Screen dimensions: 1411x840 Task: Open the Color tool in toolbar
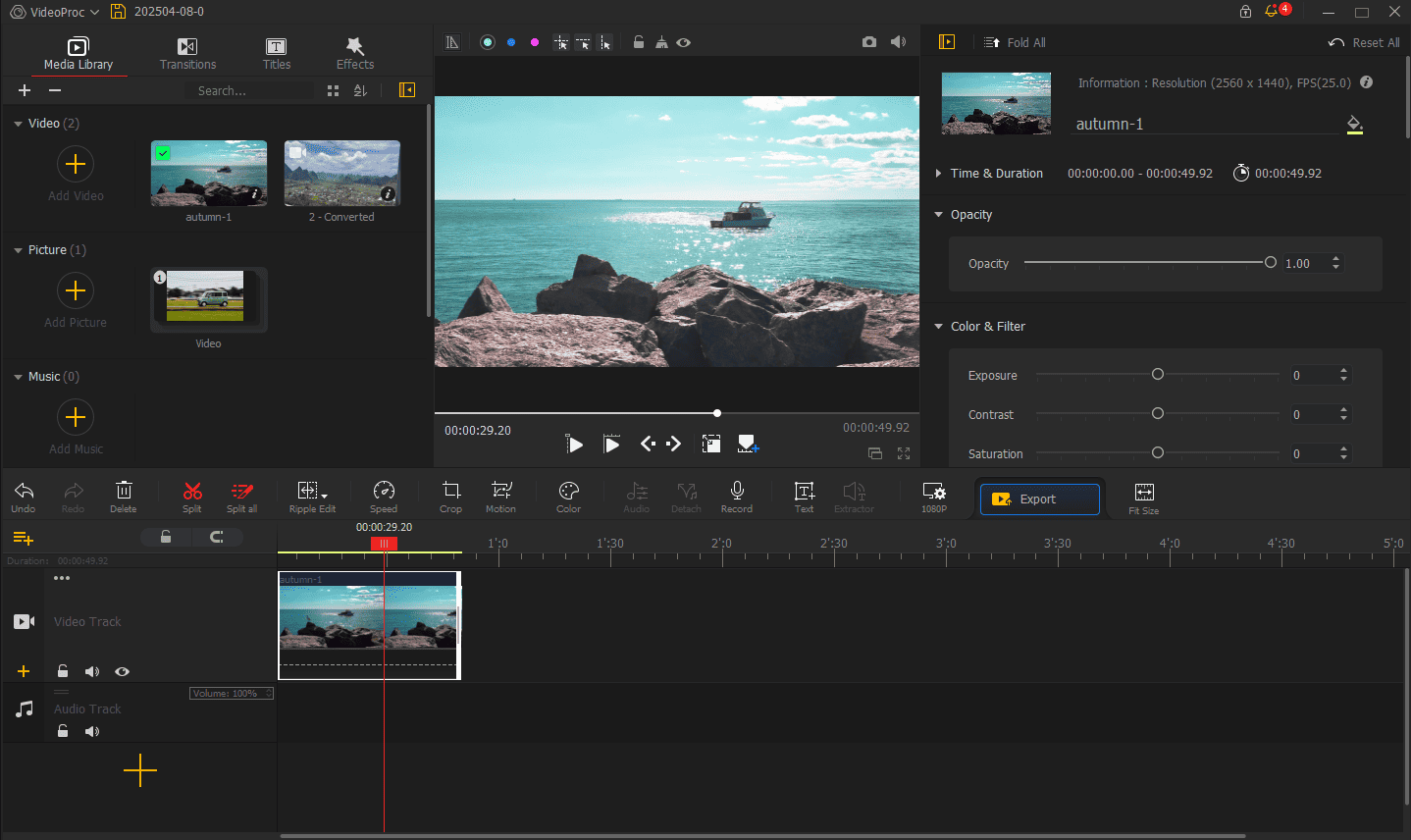pos(568,496)
